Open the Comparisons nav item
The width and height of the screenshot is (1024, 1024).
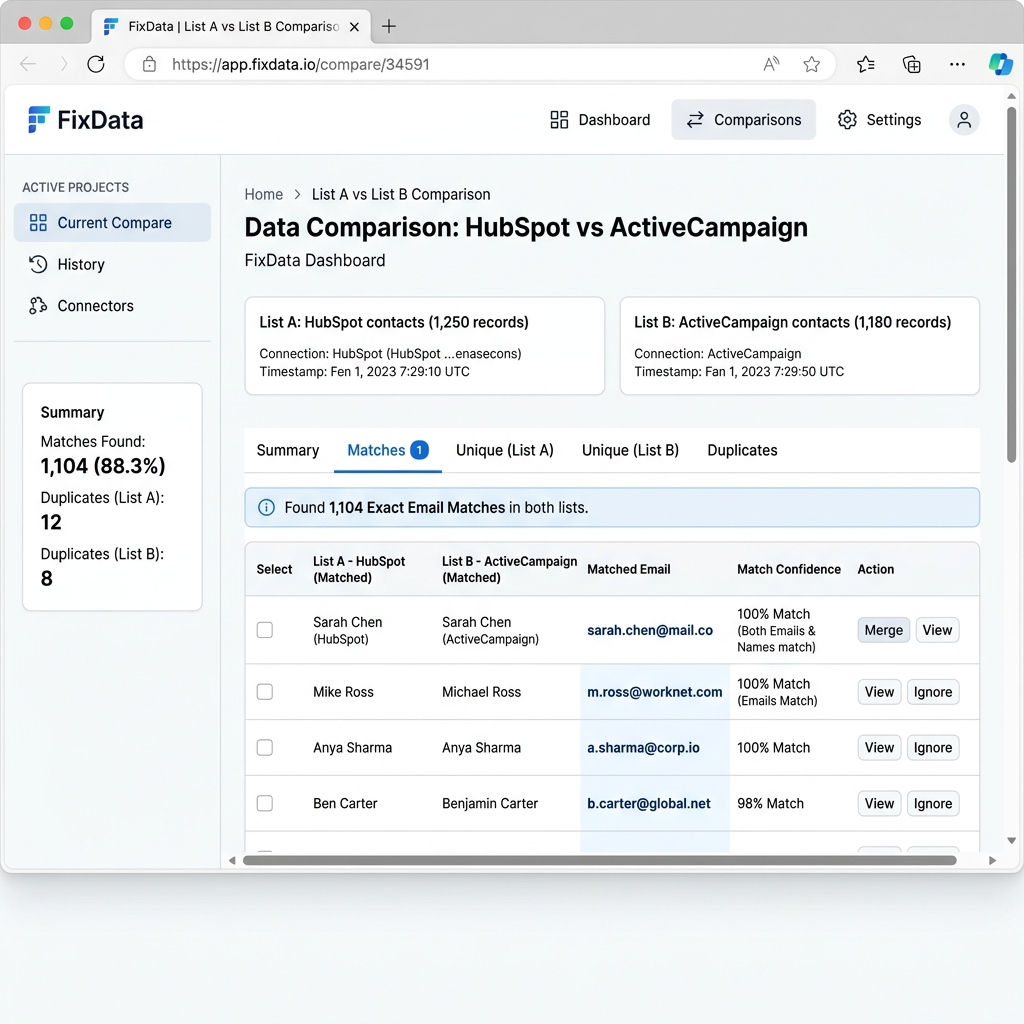(x=743, y=120)
